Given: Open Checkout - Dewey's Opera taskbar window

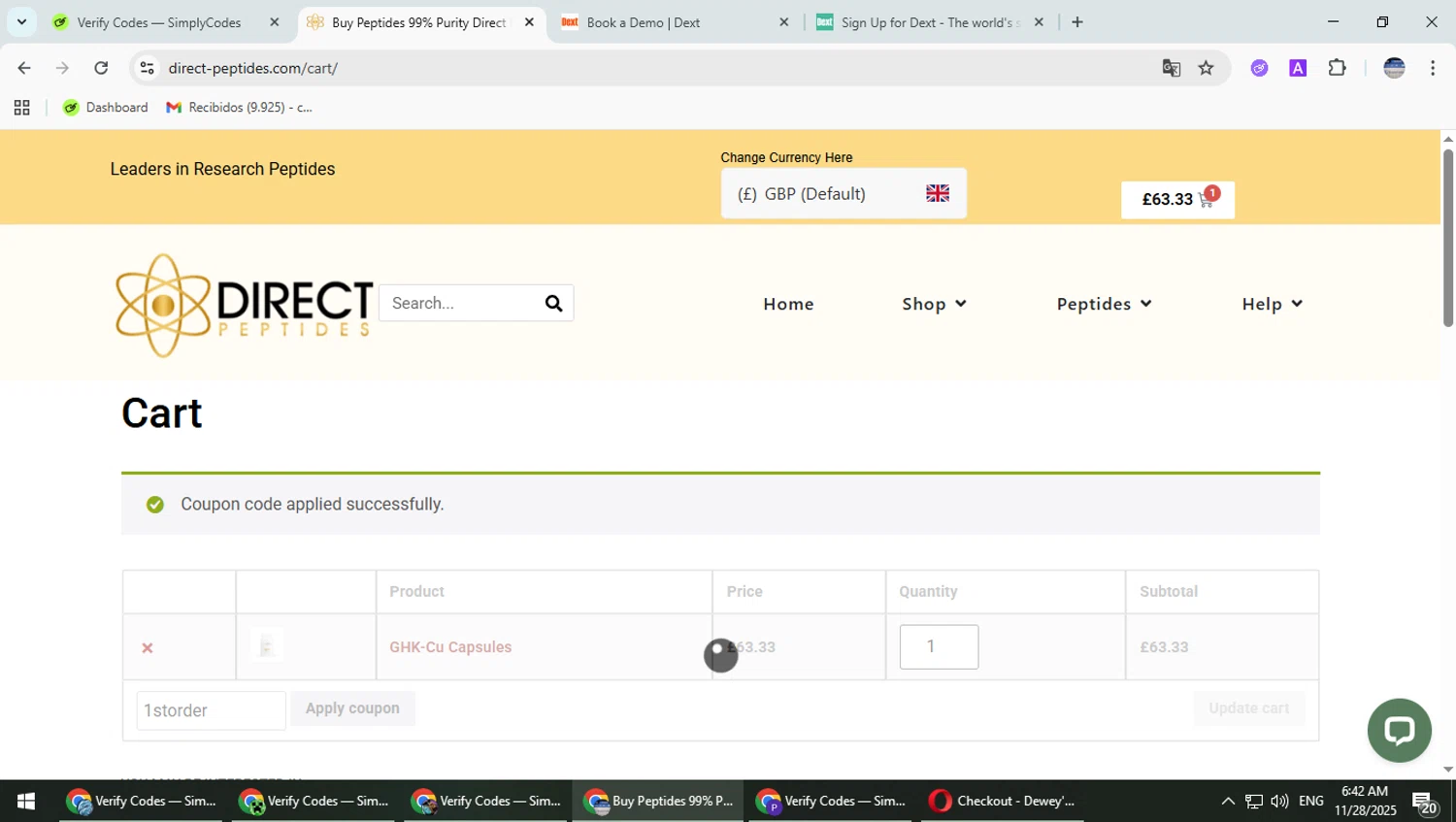Looking at the screenshot, I should pos(1002,801).
